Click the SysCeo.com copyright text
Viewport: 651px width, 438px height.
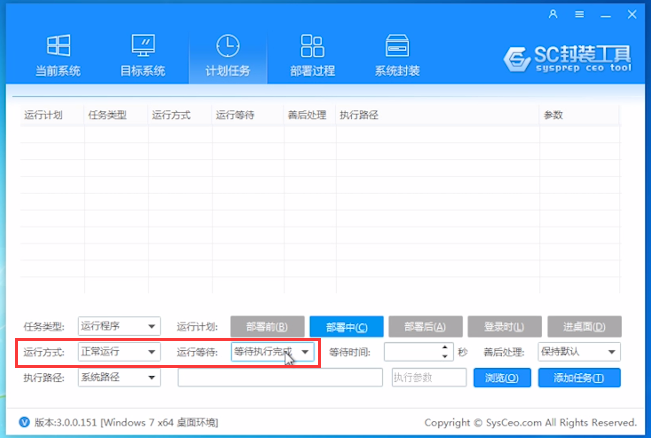point(530,423)
